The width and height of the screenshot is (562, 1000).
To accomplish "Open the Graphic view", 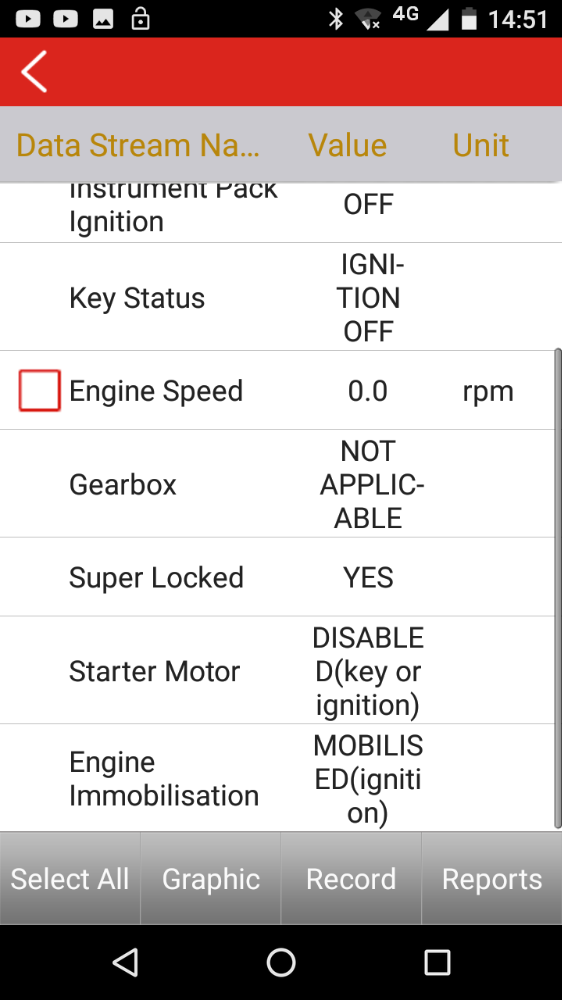I will pyautogui.click(x=211, y=878).
